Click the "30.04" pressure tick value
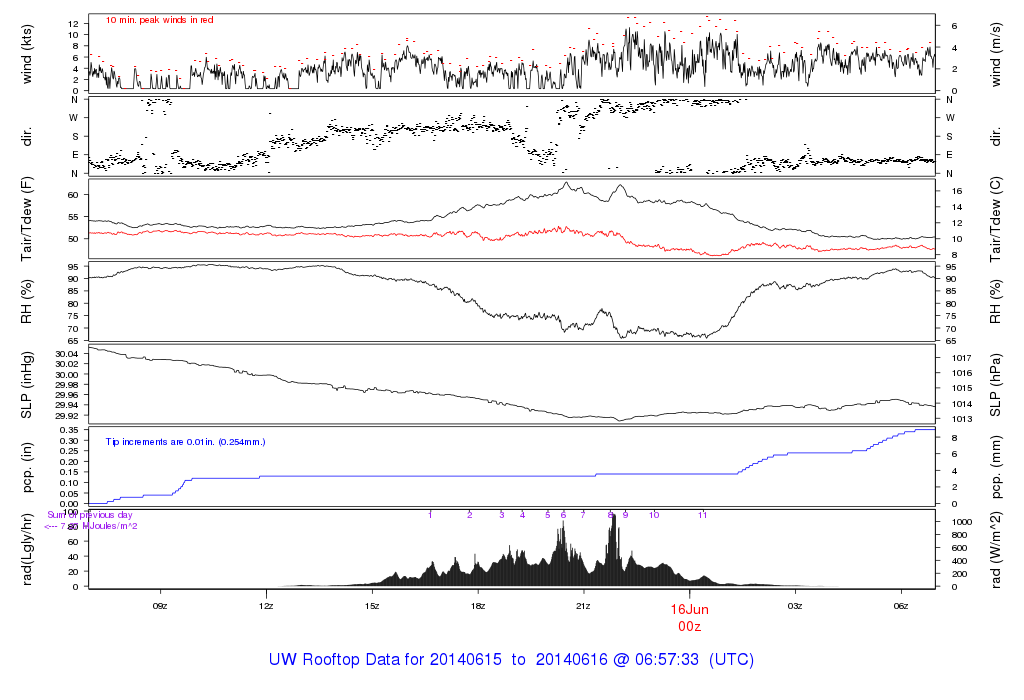This screenshot has width=1024, height=700. coord(67,354)
